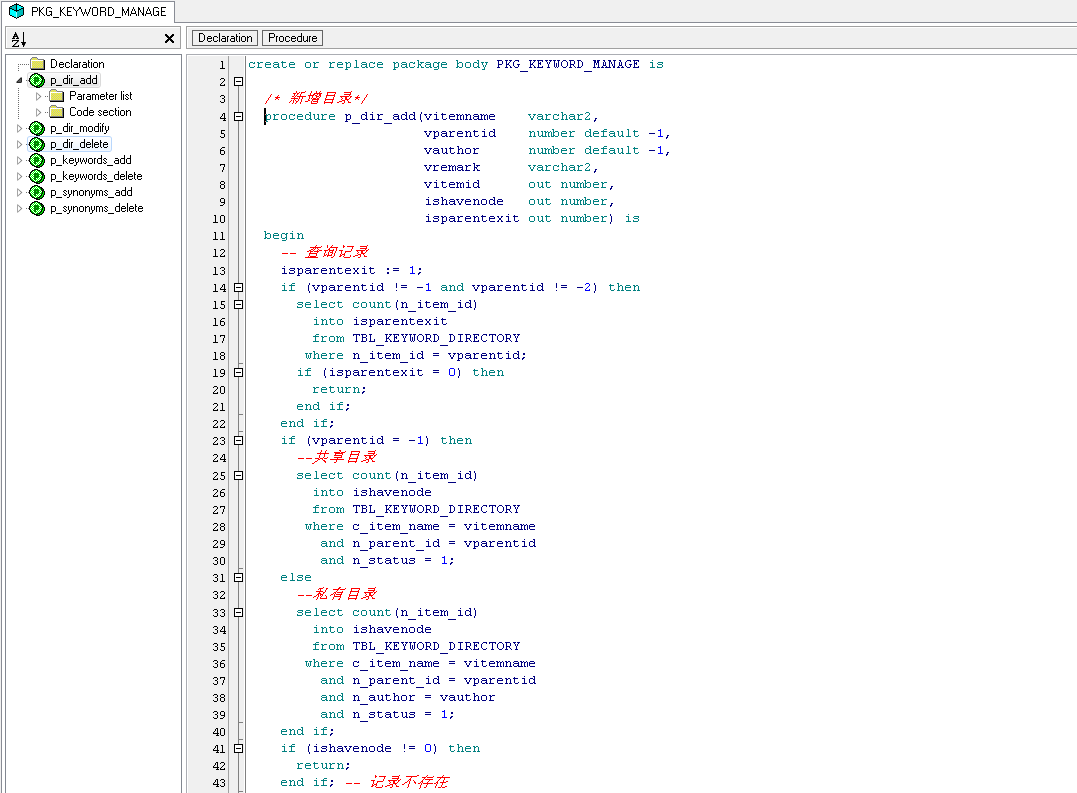Select Parameter list tree item
Image resolution: width=1077 pixels, height=793 pixels.
(x=100, y=96)
